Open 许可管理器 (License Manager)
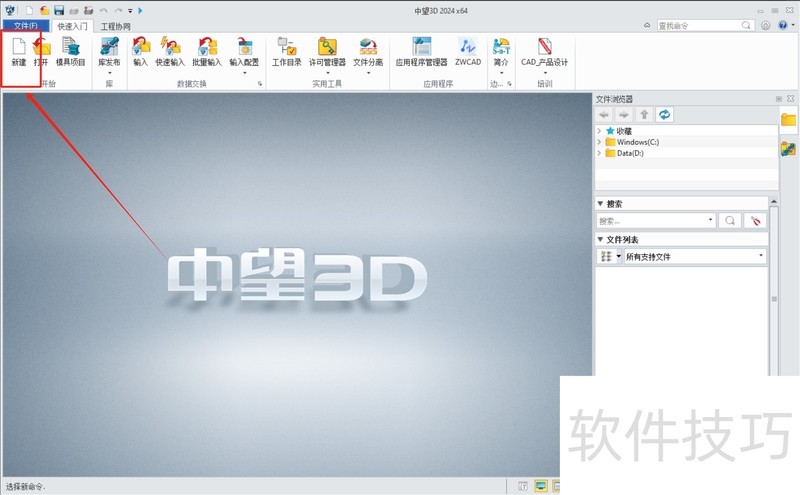The height and width of the screenshot is (495, 800). [327, 52]
